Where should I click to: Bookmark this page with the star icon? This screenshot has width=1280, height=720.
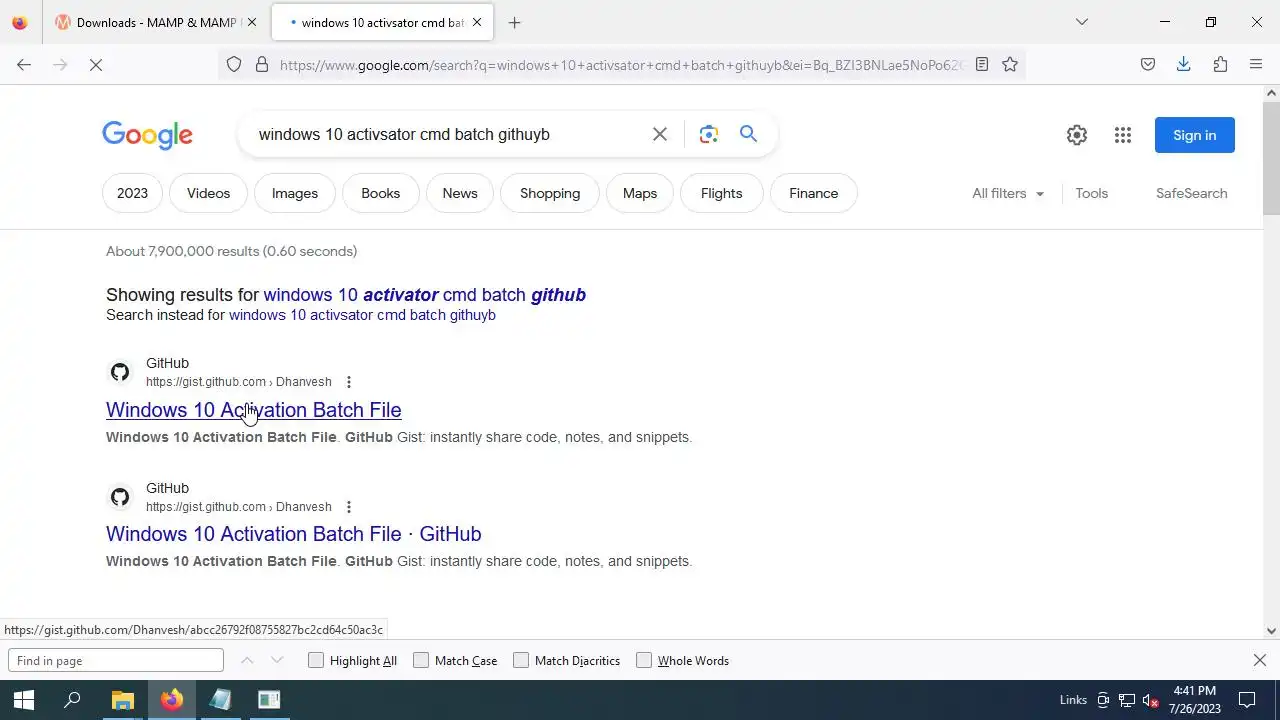(x=1010, y=65)
